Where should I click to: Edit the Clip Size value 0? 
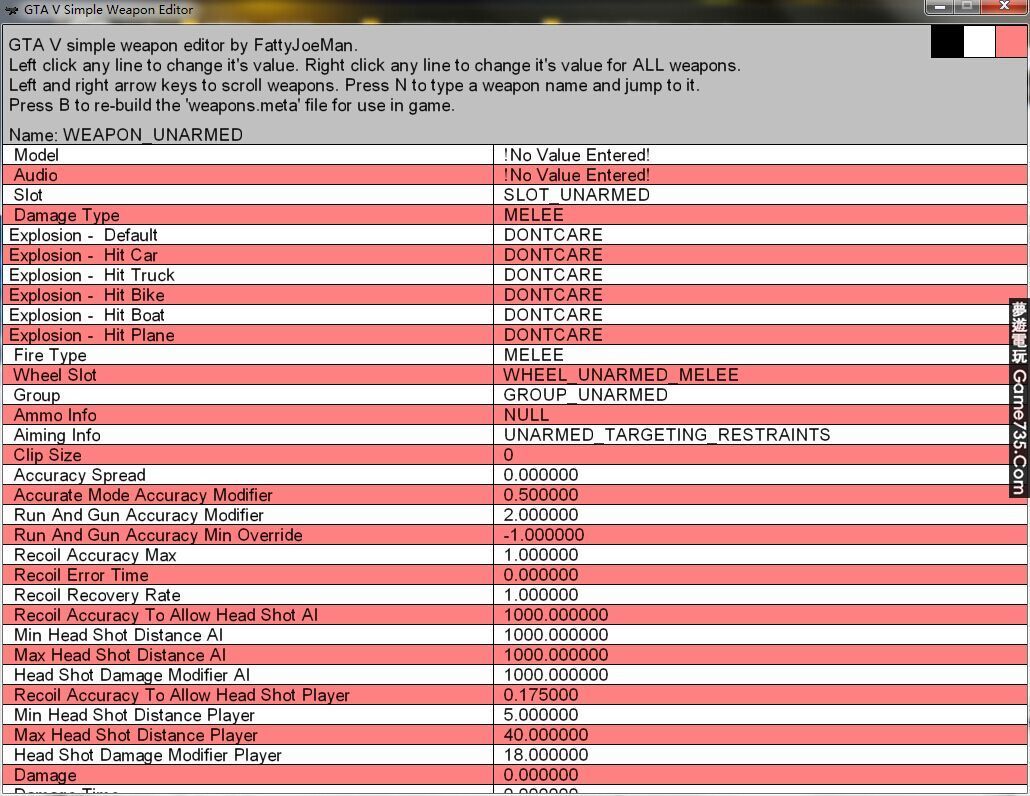point(508,455)
